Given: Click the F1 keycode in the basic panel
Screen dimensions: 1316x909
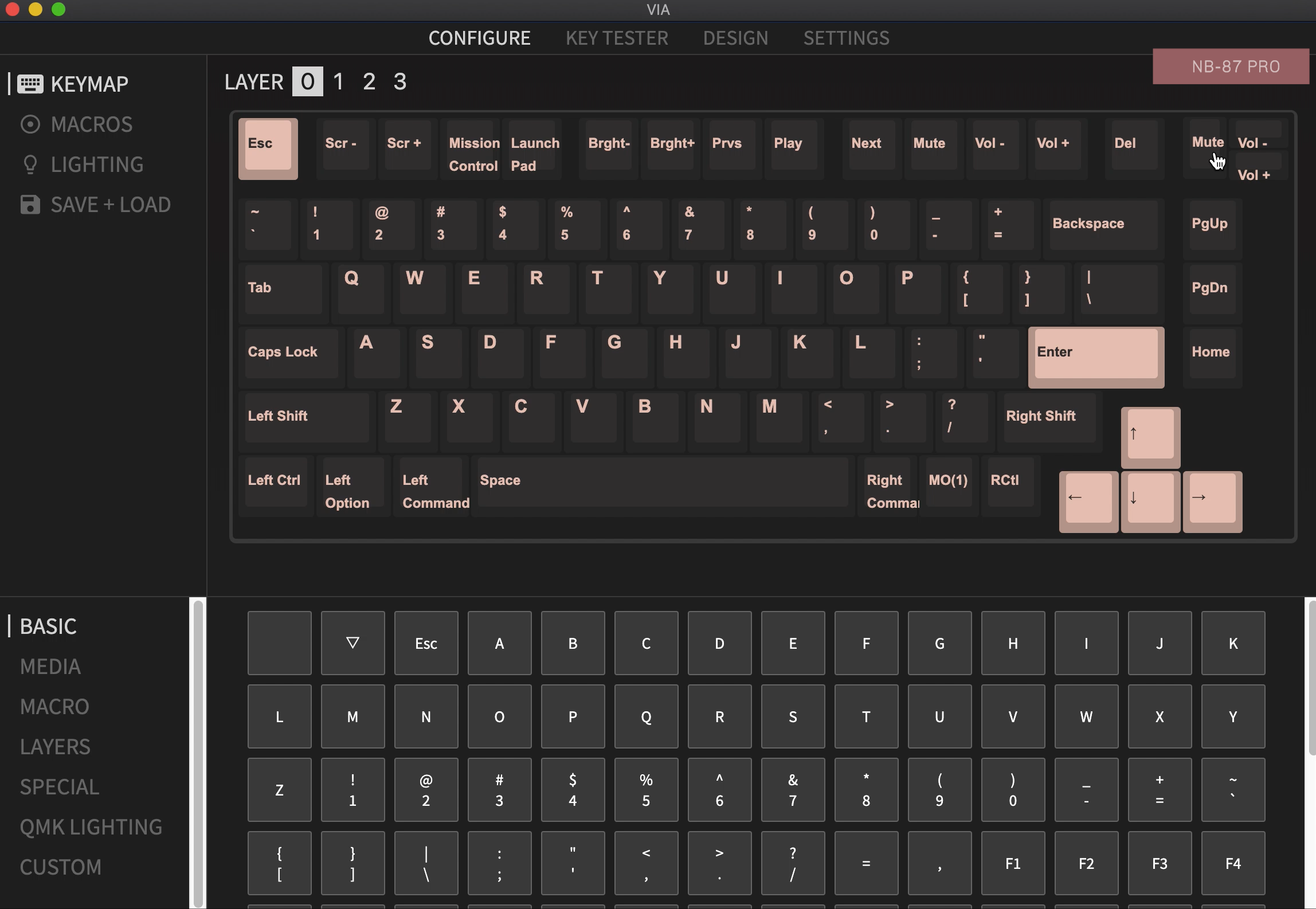Looking at the screenshot, I should (1012, 863).
